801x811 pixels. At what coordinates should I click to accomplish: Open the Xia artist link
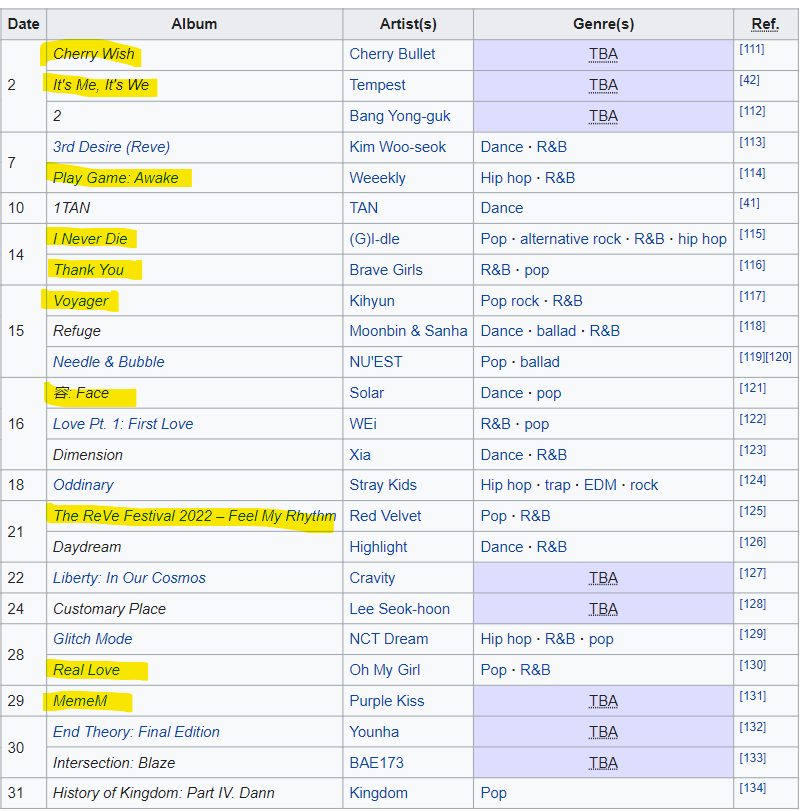[x=360, y=456]
